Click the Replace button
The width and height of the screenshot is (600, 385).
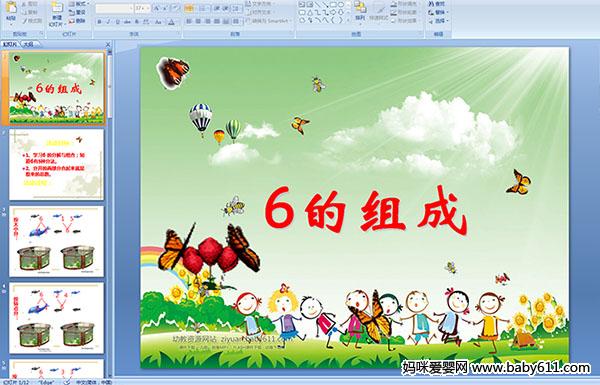tap(437, 12)
